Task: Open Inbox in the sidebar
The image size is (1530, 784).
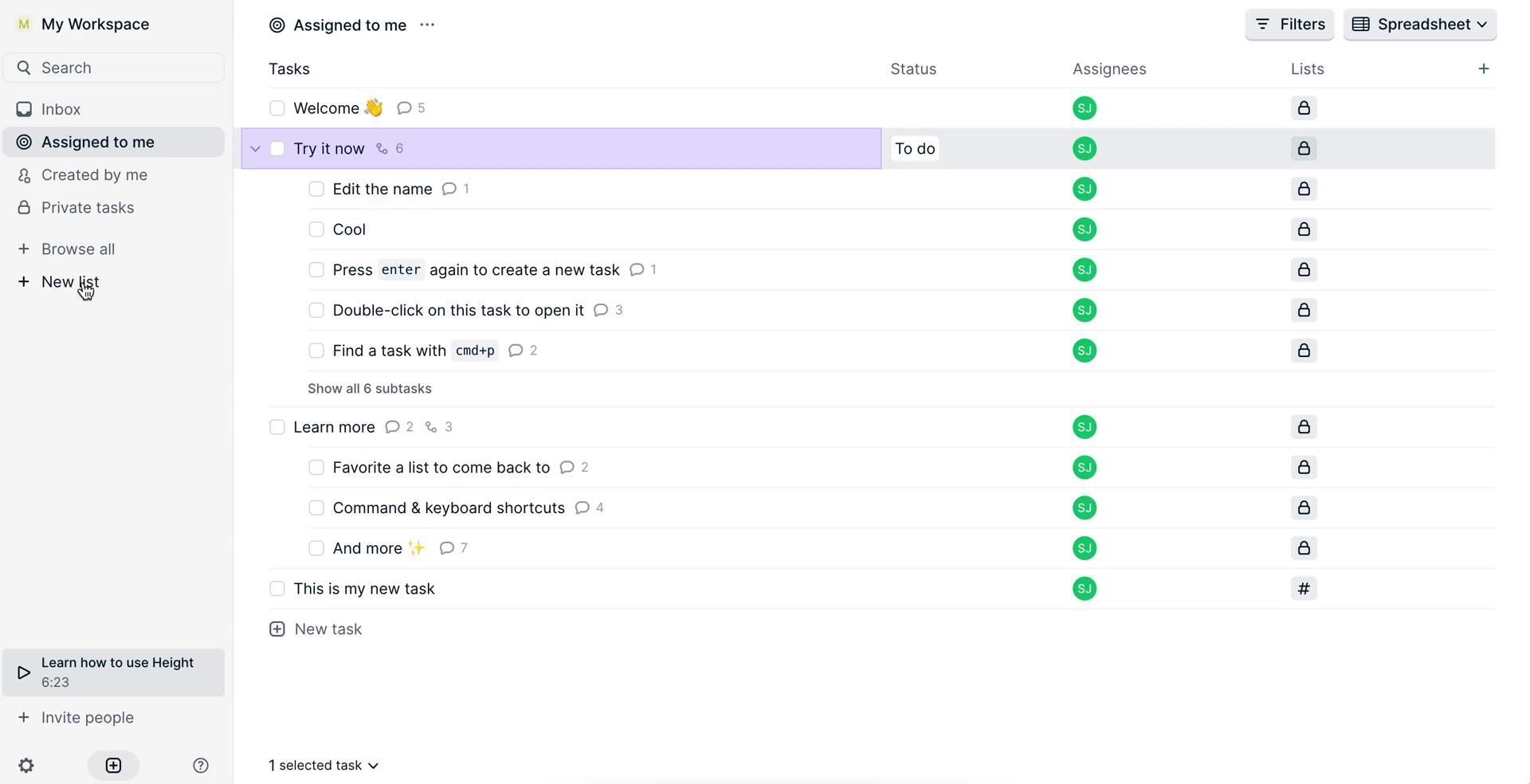Action: pos(61,109)
